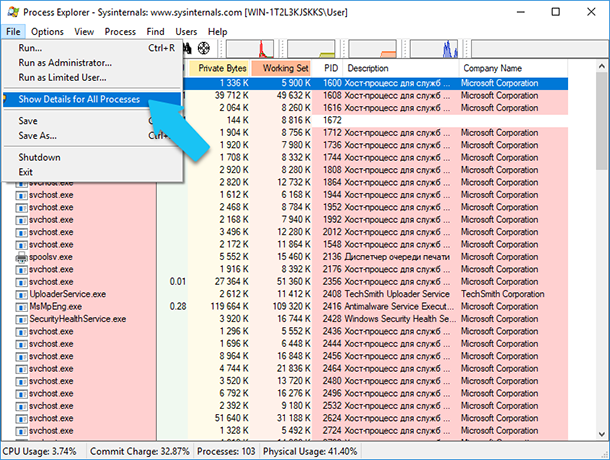Open the File menu
Screen dimensions: 610x460
click(x=13, y=32)
